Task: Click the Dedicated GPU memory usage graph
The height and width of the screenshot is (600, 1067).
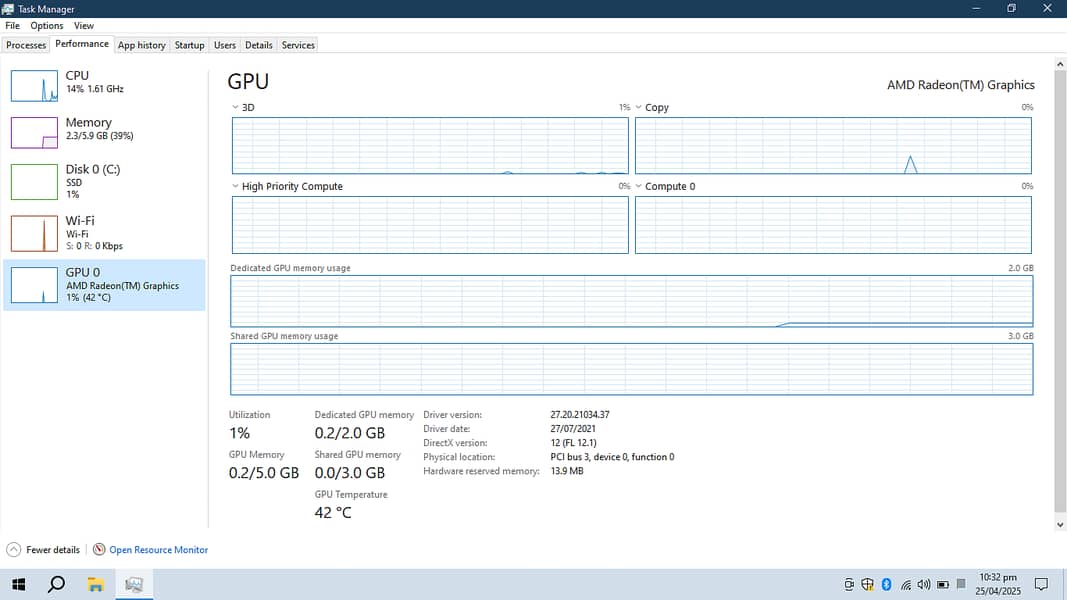Action: point(631,301)
